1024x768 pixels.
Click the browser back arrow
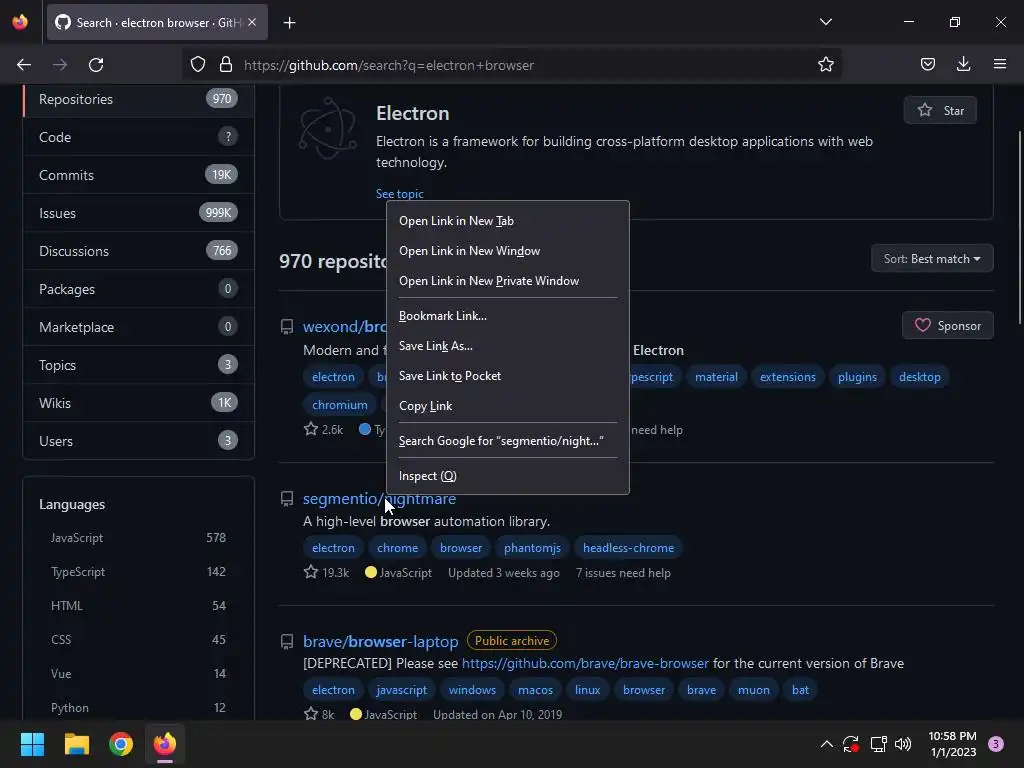tap(24, 65)
